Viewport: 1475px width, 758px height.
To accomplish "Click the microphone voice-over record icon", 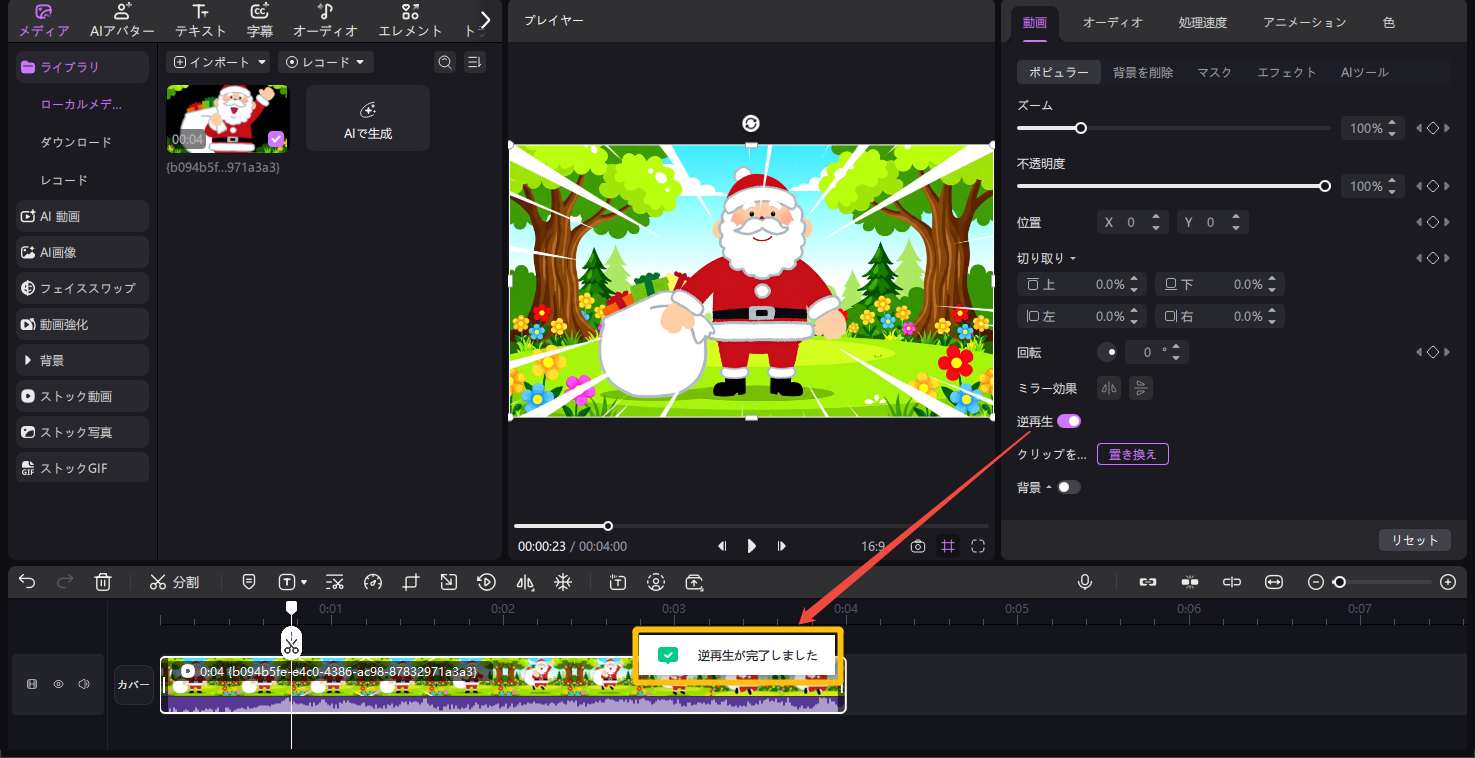I will pyautogui.click(x=1085, y=582).
